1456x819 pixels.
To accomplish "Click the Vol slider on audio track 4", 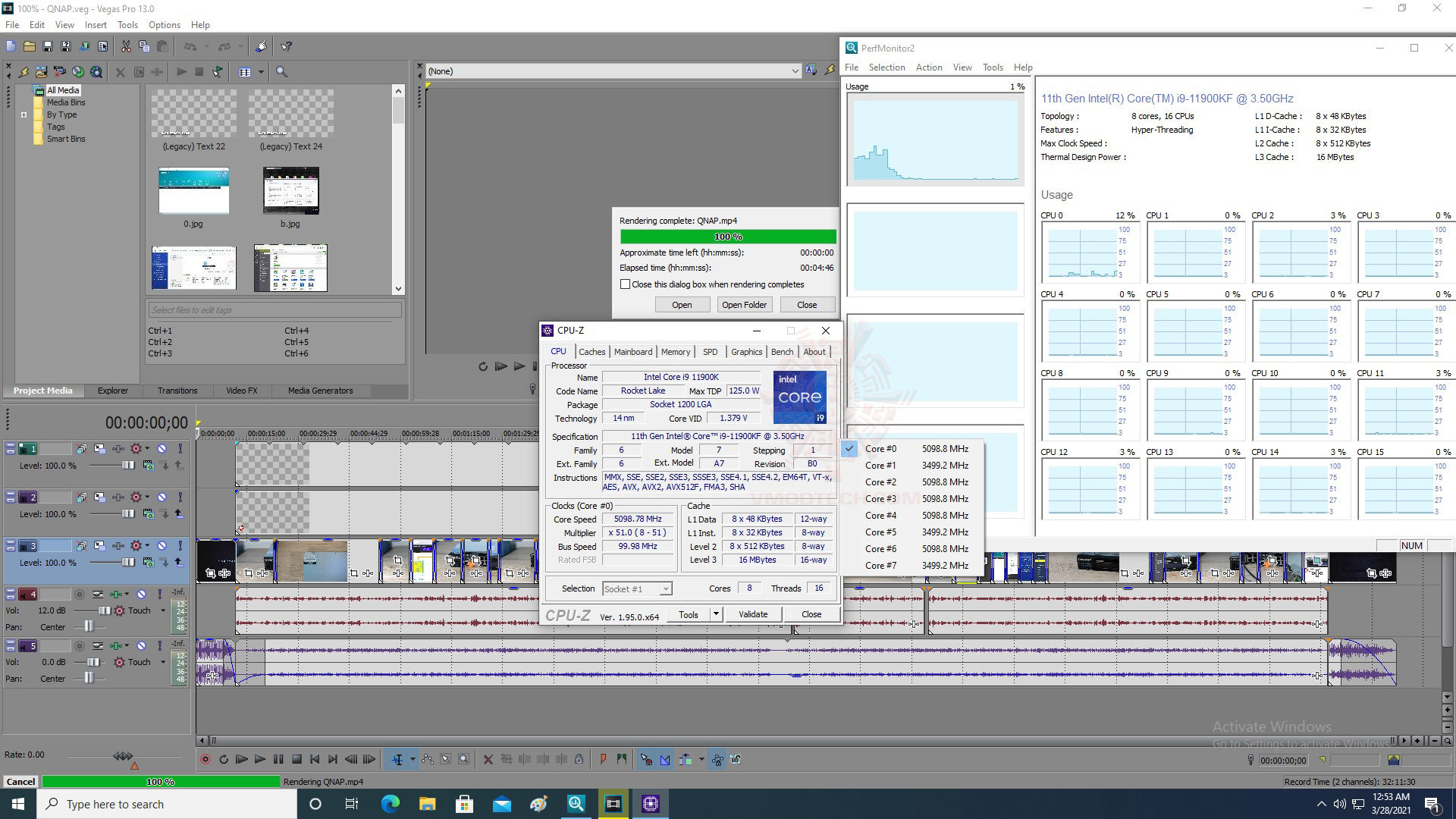I will coord(103,610).
